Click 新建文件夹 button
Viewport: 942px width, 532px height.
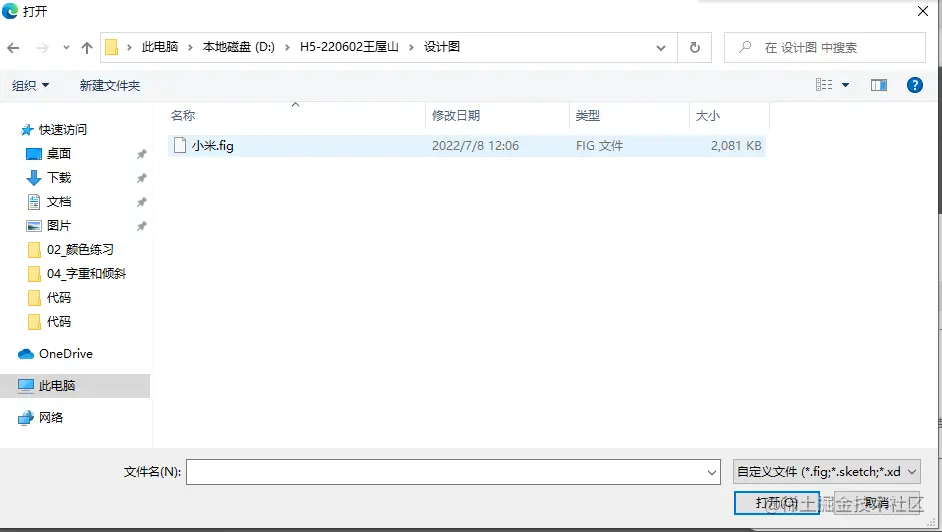pyautogui.click(x=110, y=85)
